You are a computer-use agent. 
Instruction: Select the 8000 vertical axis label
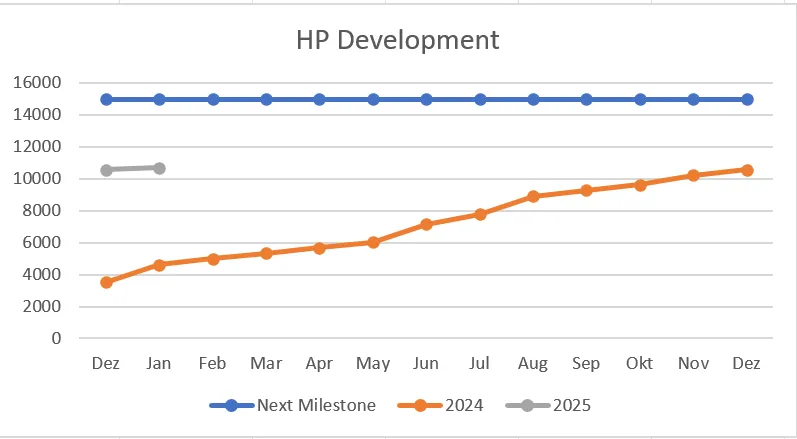[42, 210]
